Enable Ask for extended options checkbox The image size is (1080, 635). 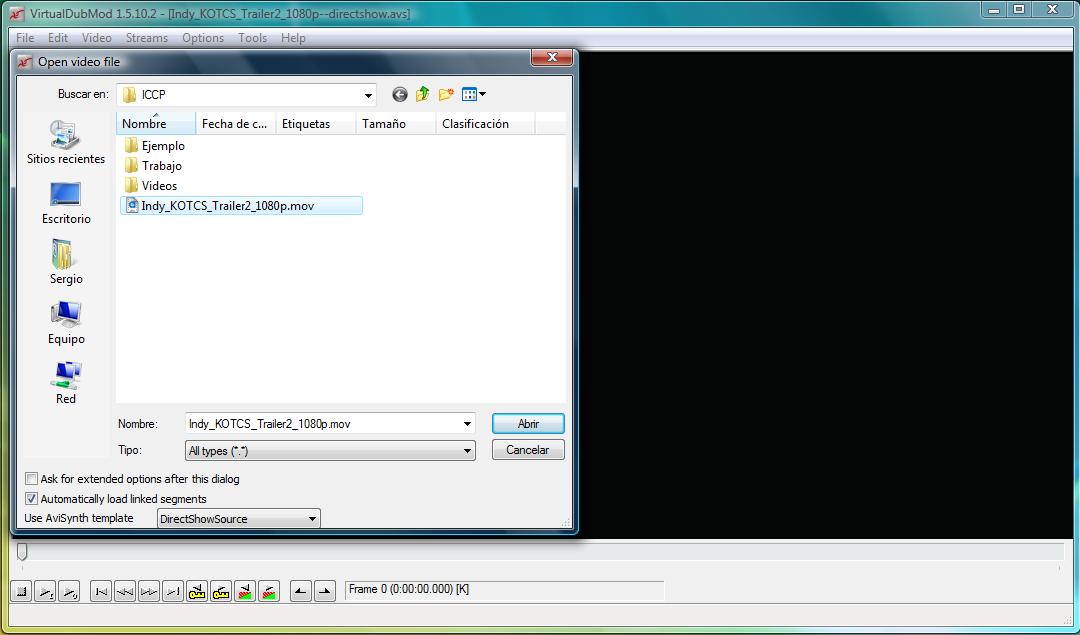coord(32,479)
